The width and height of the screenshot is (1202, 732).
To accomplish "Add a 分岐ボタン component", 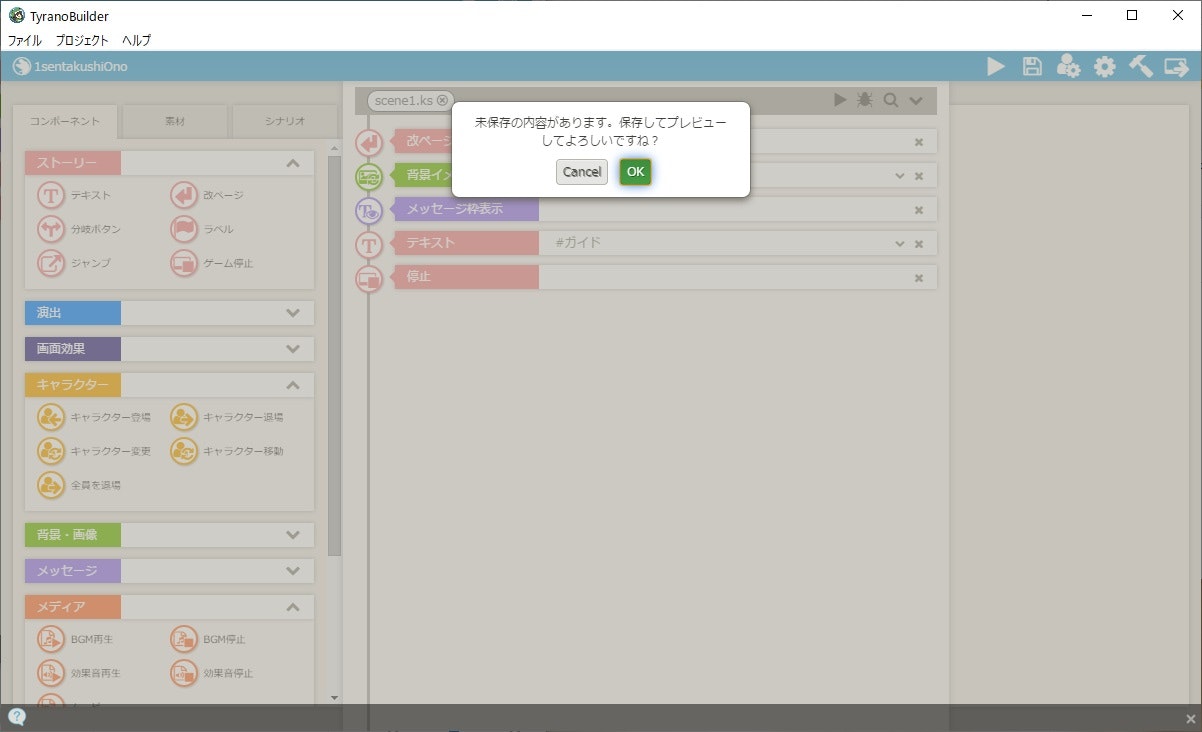I will tap(79, 229).
